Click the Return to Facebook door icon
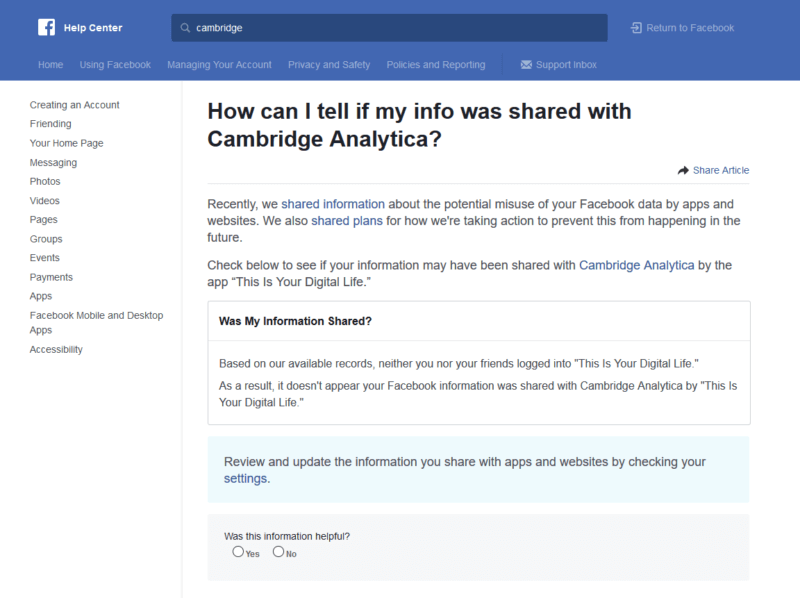Viewport: 800px width, 598px height. pos(636,28)
